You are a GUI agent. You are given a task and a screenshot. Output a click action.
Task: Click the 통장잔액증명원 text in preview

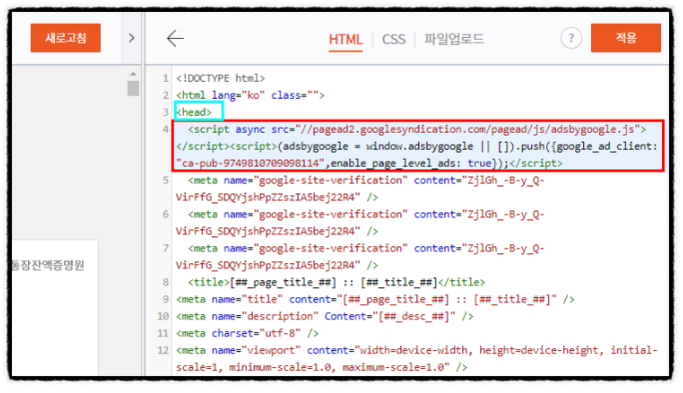pyautogui.click(x=48, y=265)
